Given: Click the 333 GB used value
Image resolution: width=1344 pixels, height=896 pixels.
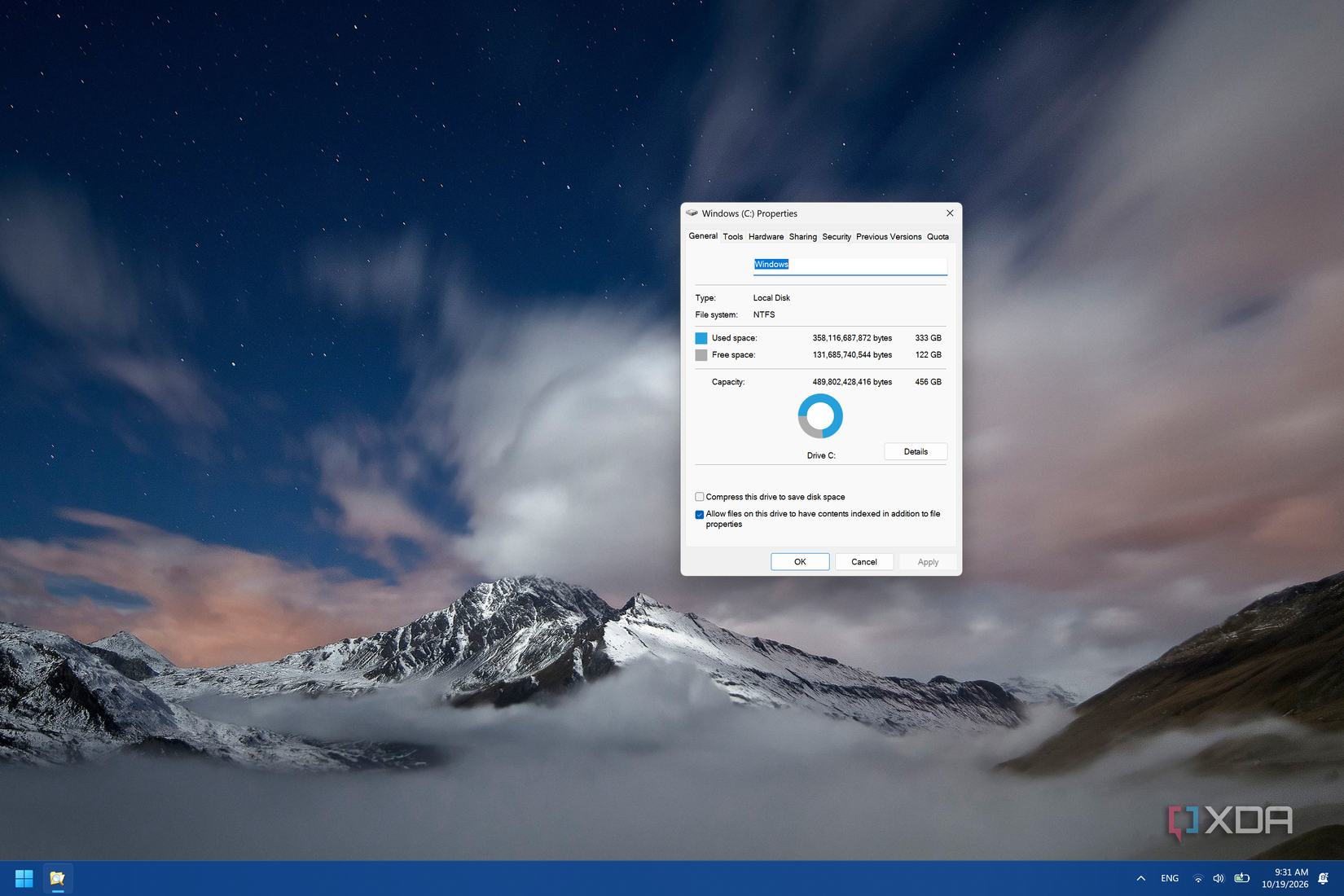Looking at the screenshot, I should [x=928, y=338].
